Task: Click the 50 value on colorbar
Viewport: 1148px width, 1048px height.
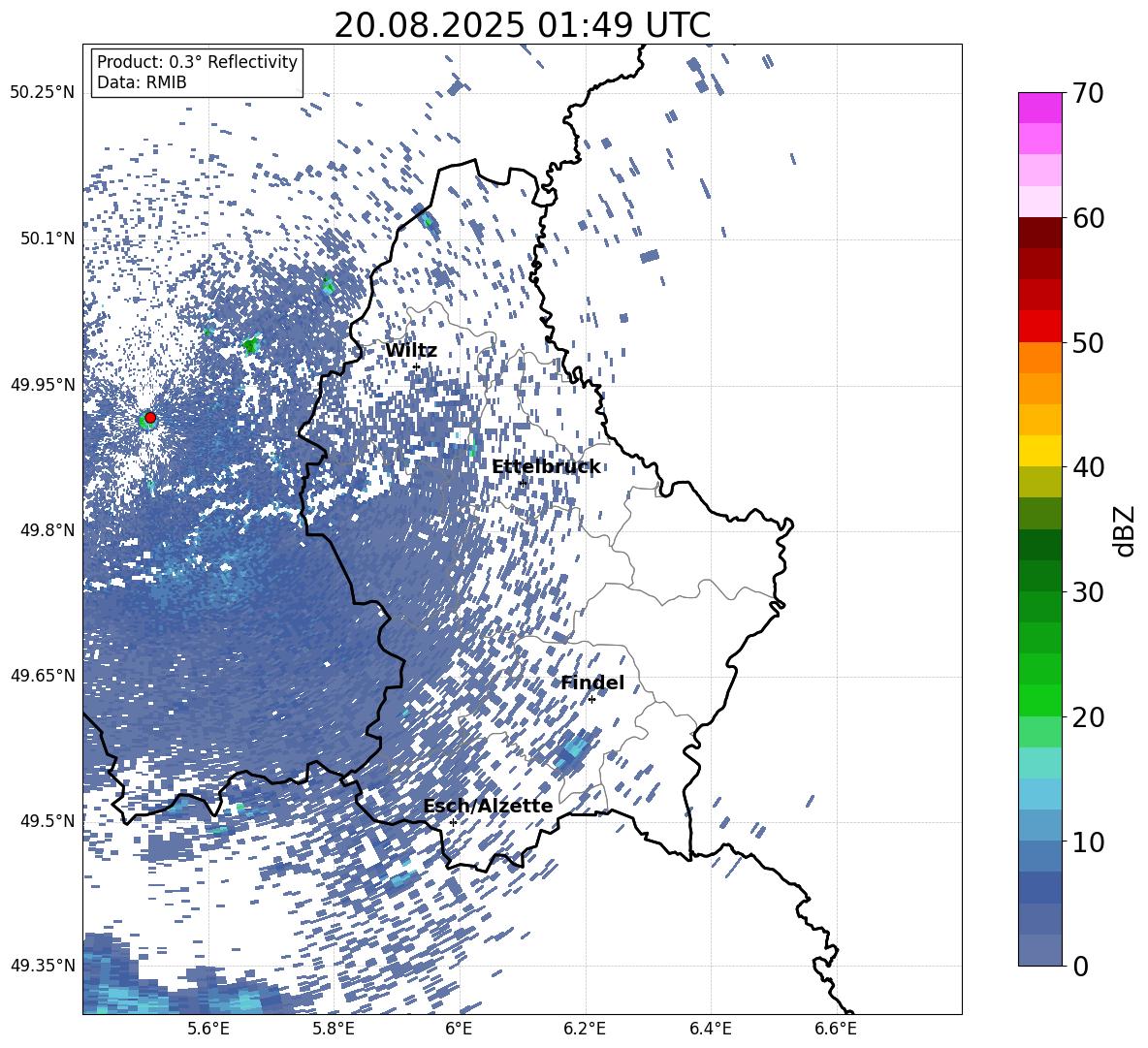Action: point(1088,342)
